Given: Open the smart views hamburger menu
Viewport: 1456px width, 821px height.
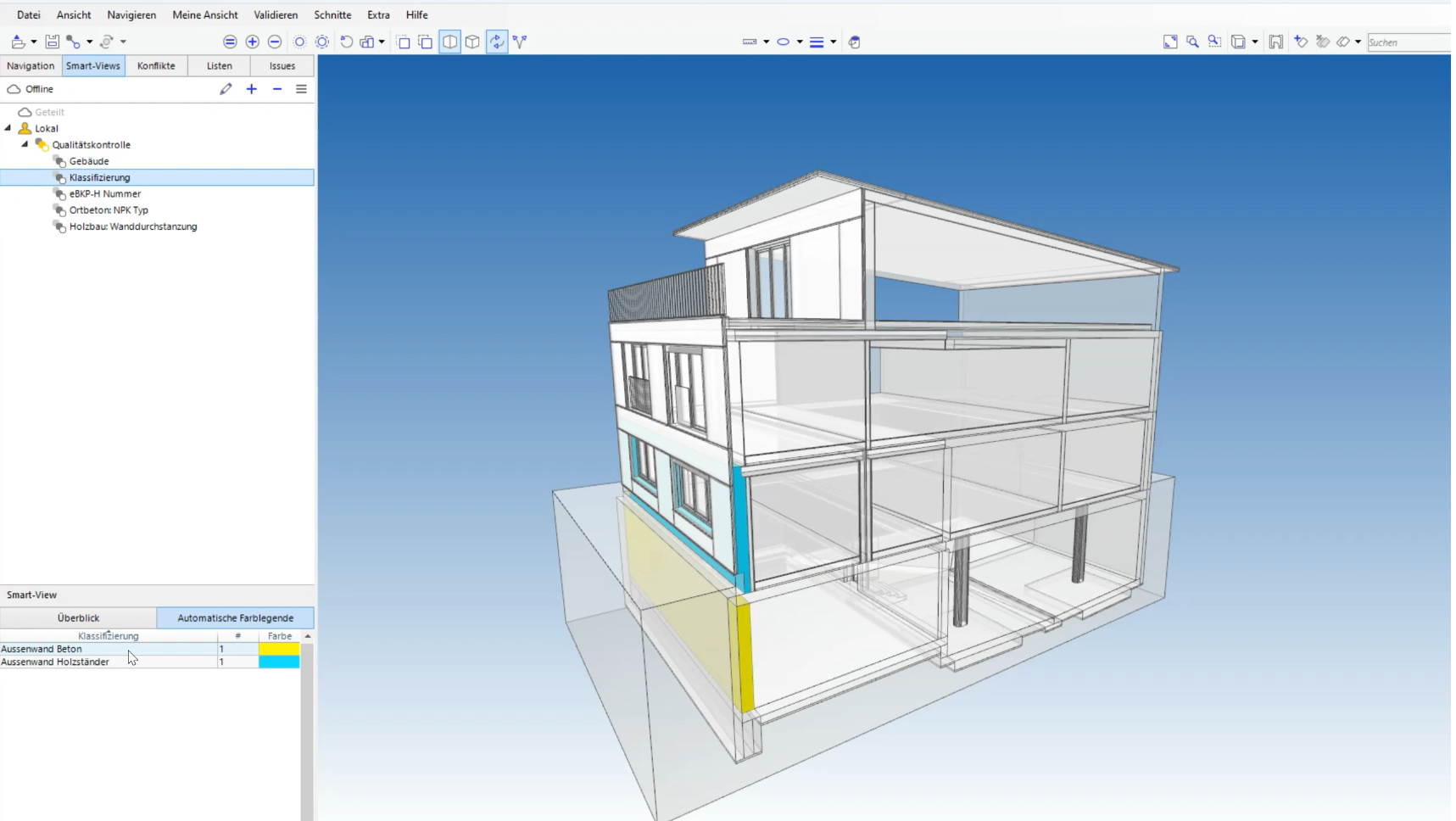Looking at the screenshot, I should [x=301, y=89].
